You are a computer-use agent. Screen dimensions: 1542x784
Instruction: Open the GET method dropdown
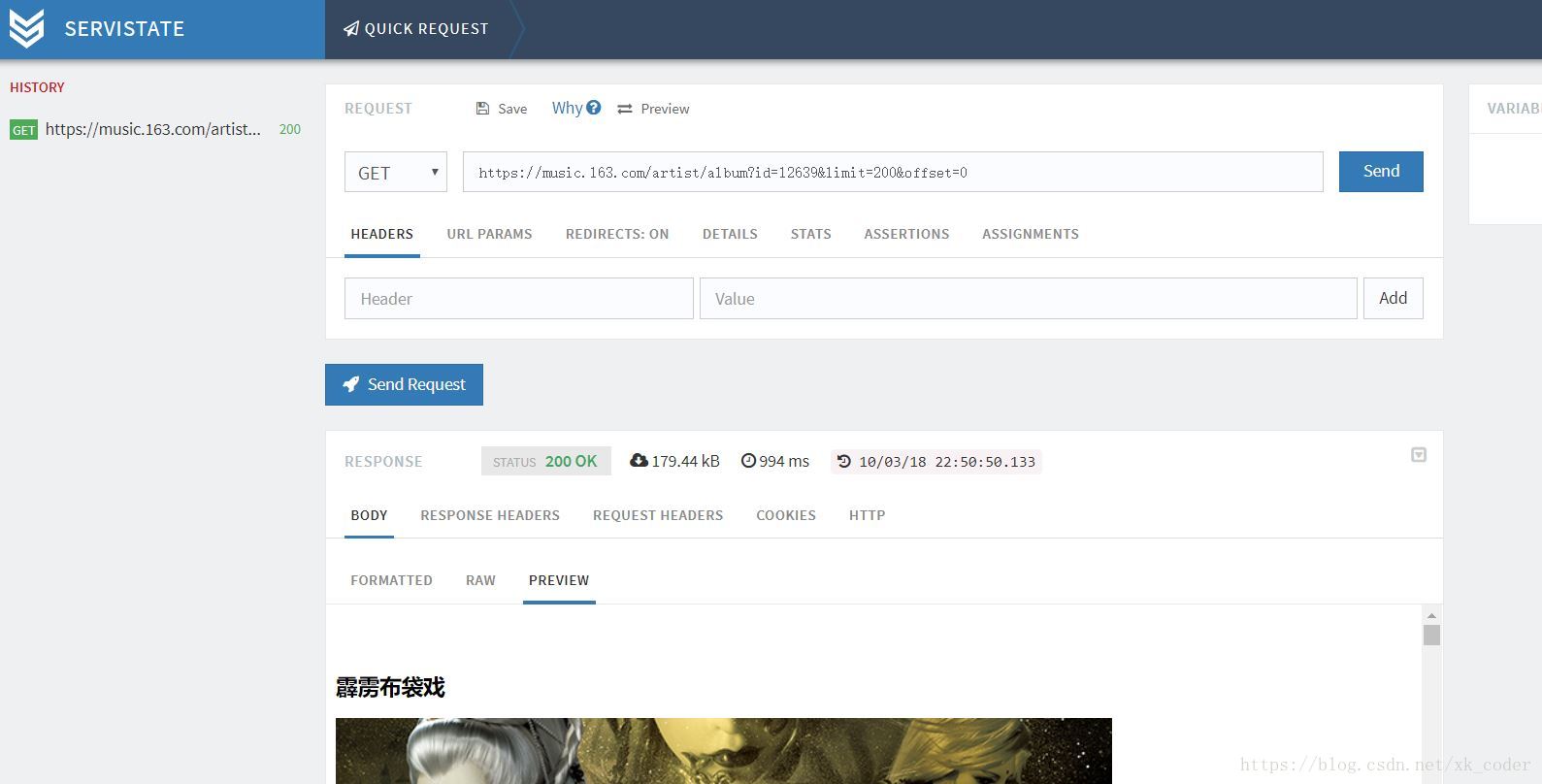(396, 172)
